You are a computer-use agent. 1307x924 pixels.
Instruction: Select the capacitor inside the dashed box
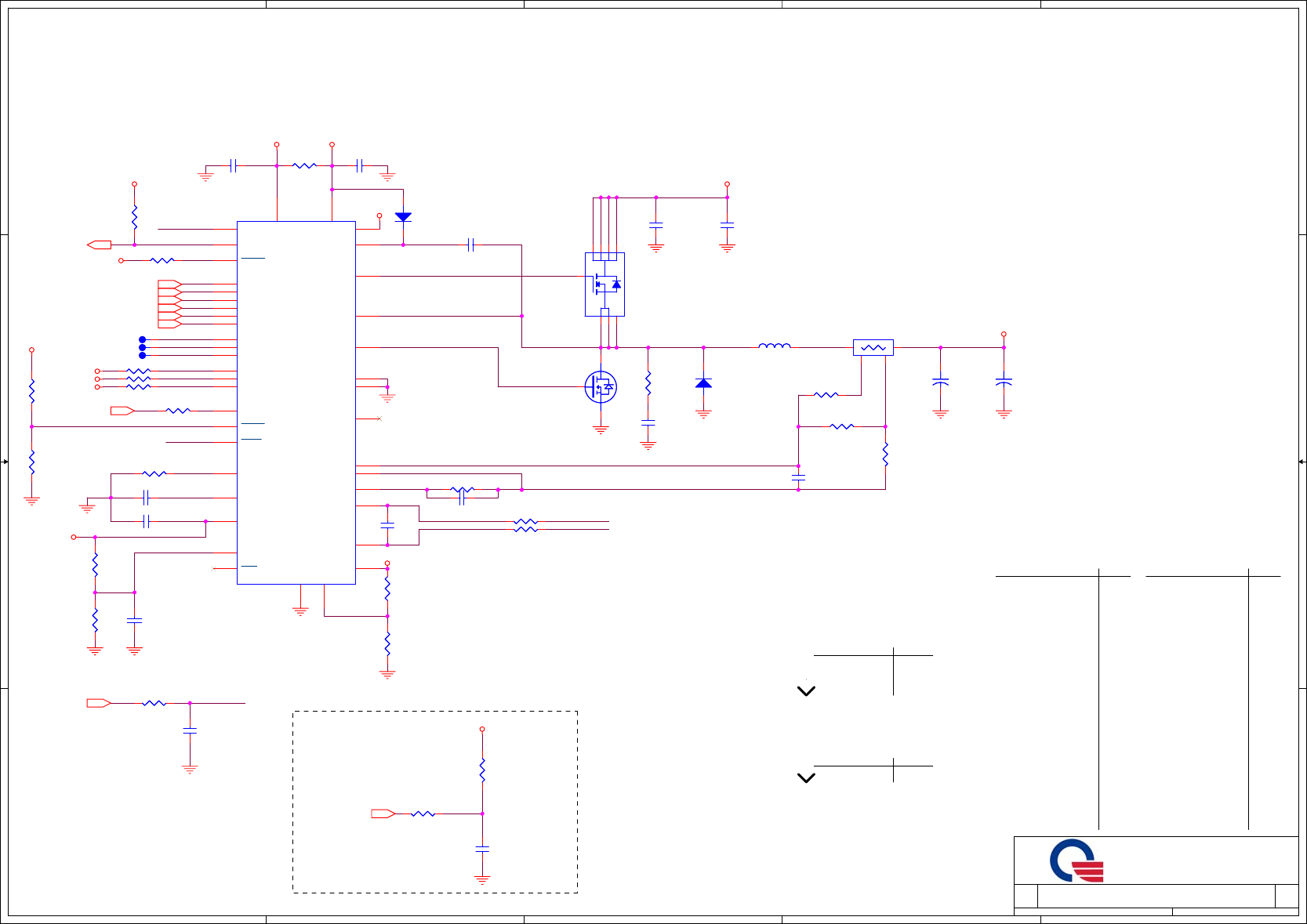[x=482, y=849]
